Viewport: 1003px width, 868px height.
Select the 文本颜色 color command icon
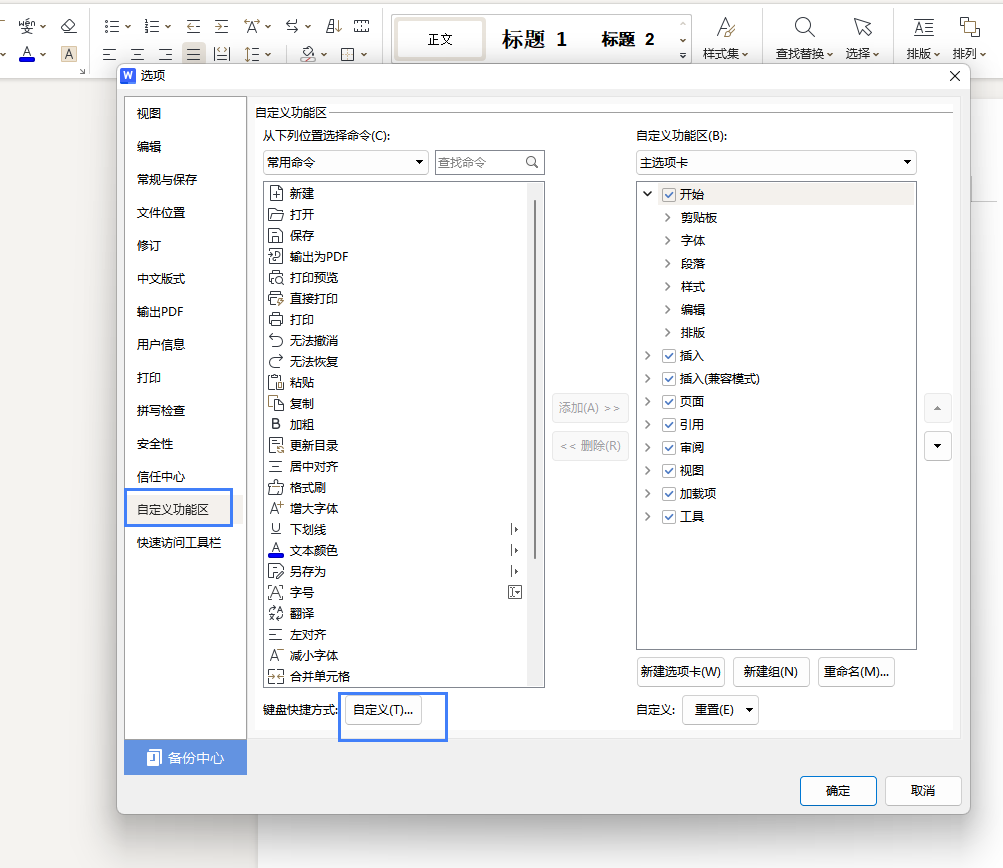click(x=276, y=550)
